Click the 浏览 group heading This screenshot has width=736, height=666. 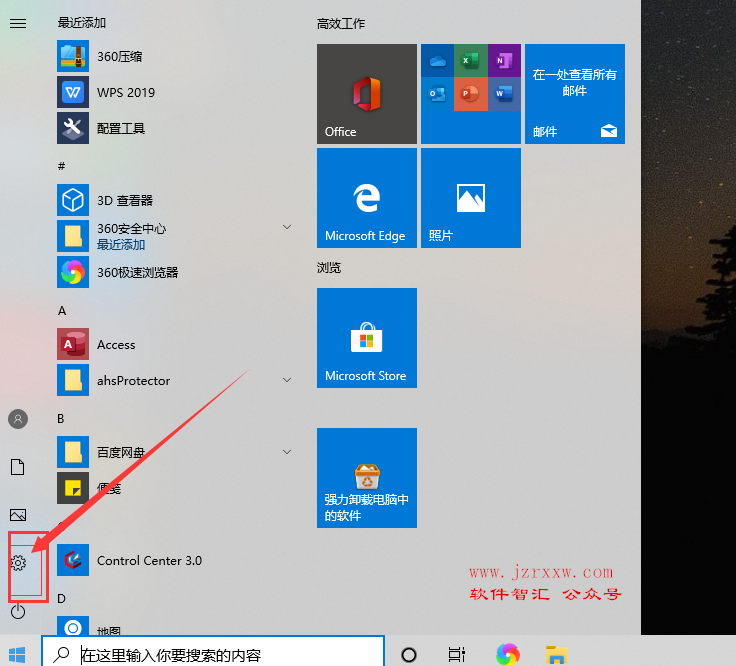point(329,268)
